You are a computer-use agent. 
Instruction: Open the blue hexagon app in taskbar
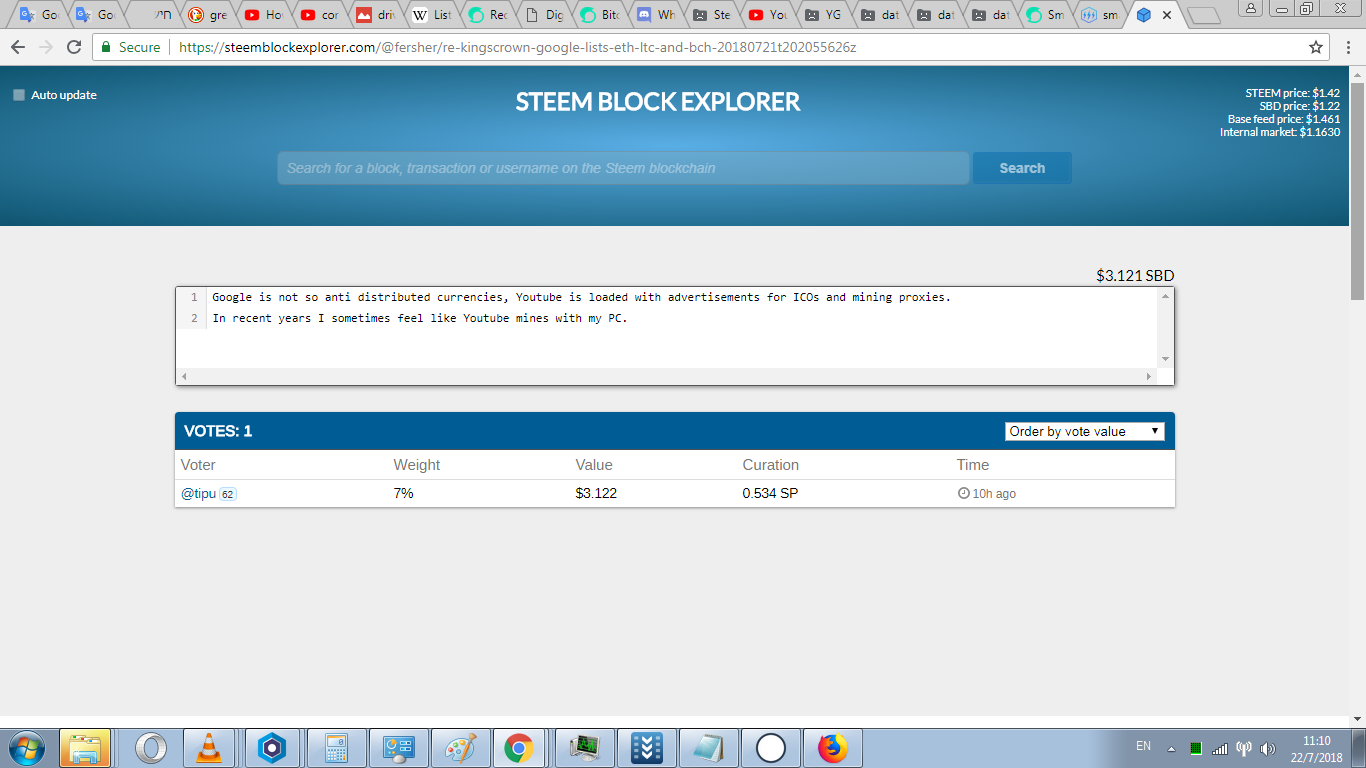[272, 748]
